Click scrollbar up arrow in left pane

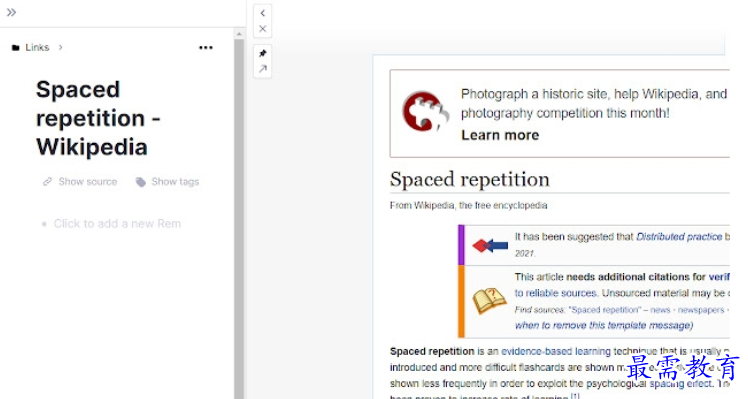(x=239, y=34)
